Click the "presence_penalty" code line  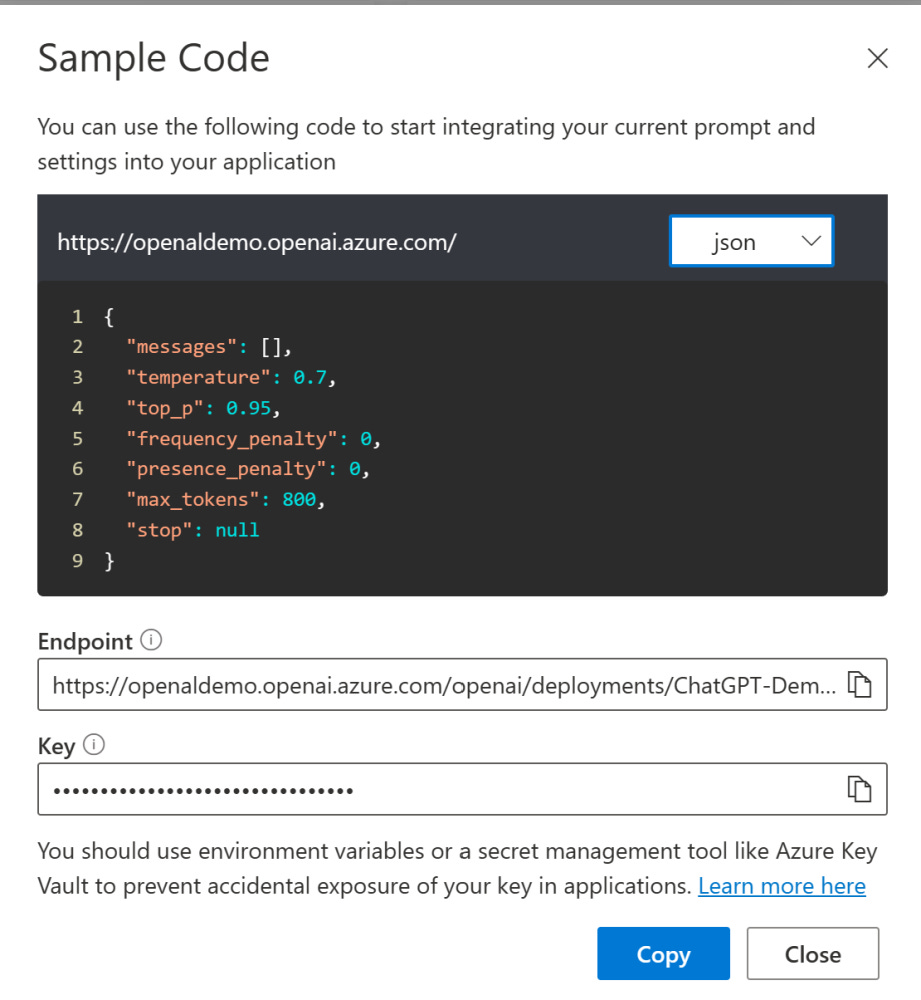tap(248, 470)
